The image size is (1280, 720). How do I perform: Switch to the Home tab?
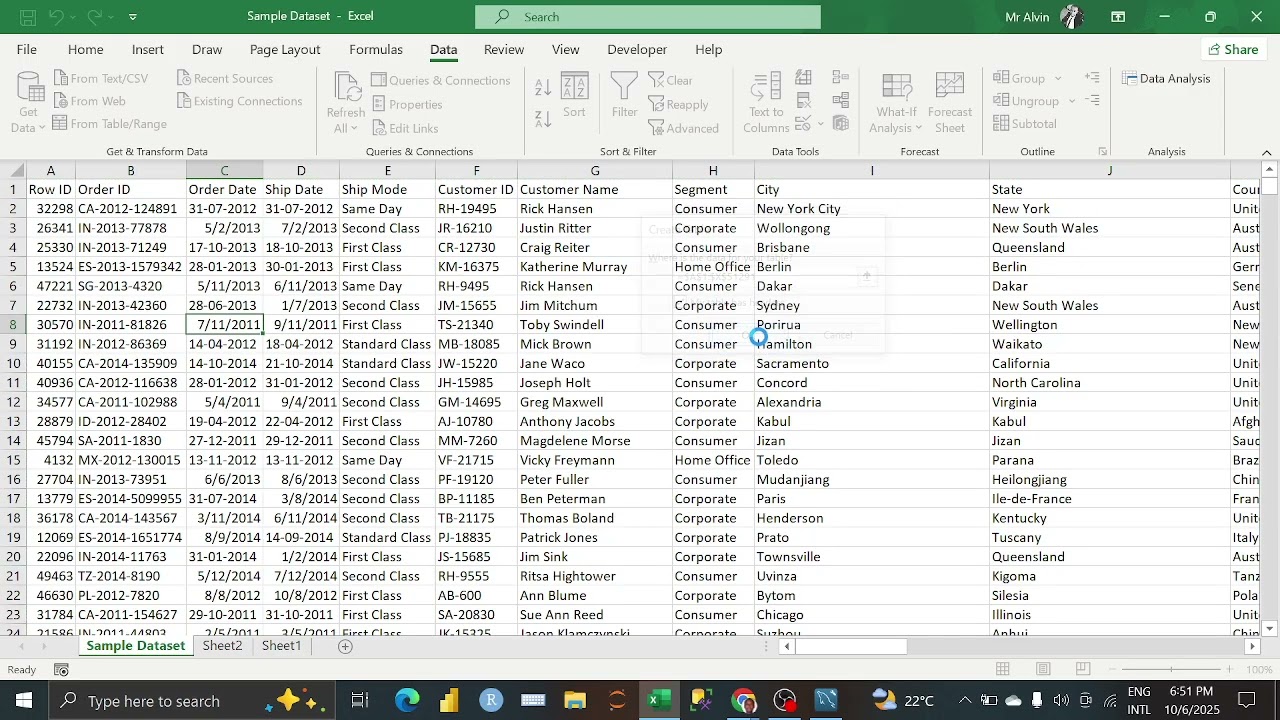pos(85,49)
